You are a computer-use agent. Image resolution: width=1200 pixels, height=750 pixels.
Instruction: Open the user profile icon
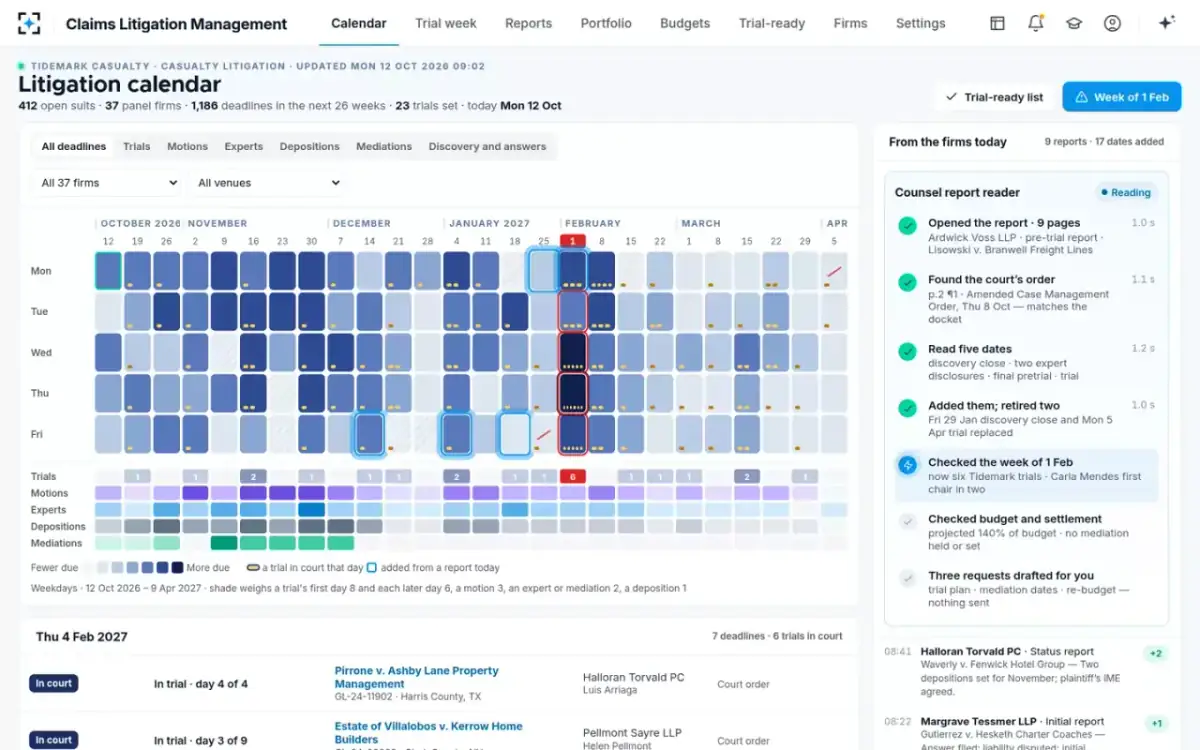[x=1112, y=23]
